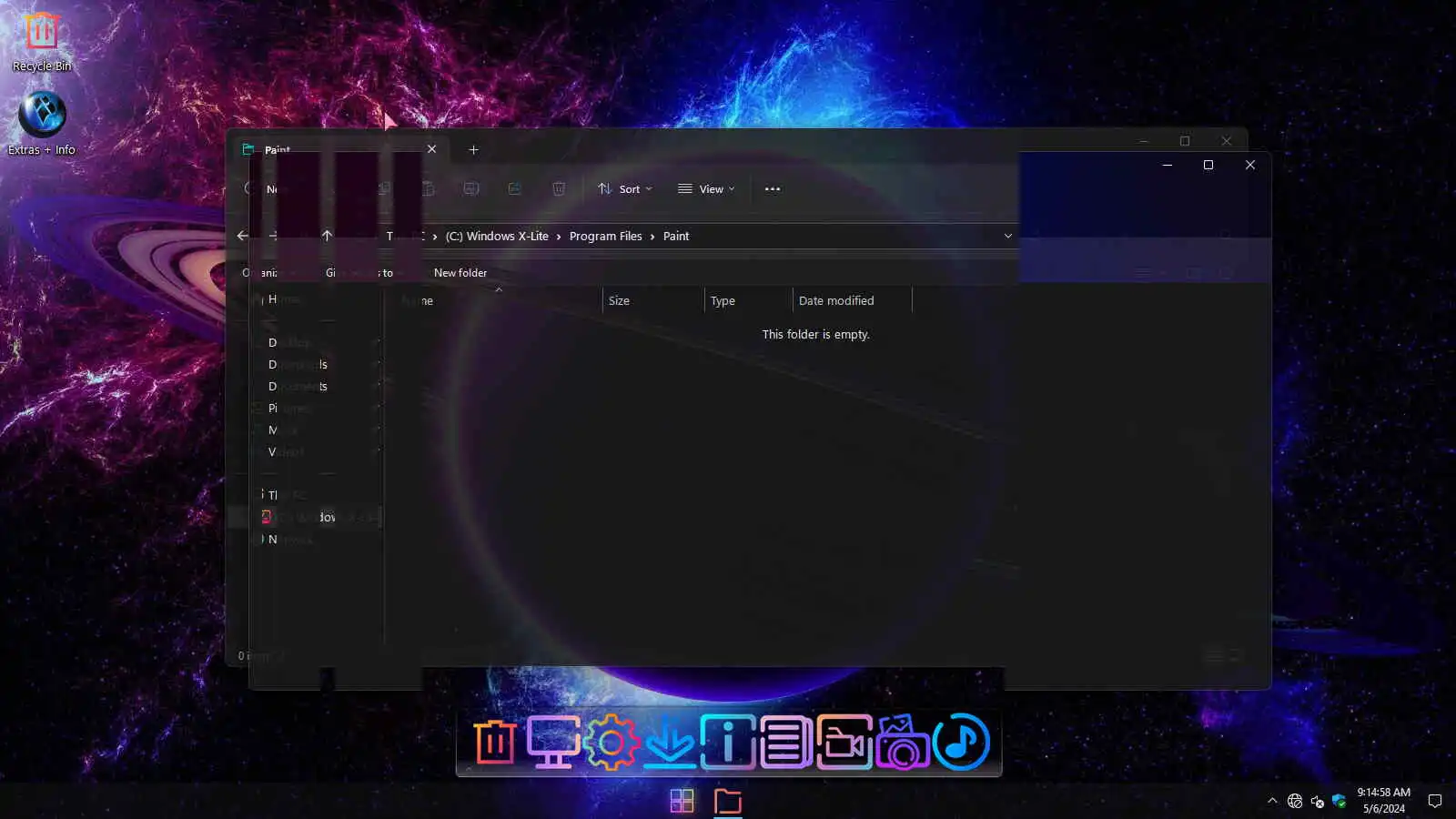Open the rainbow gear settings dock icon
The width and height of the screenshot is (1456, 819).
coord(612,743)
